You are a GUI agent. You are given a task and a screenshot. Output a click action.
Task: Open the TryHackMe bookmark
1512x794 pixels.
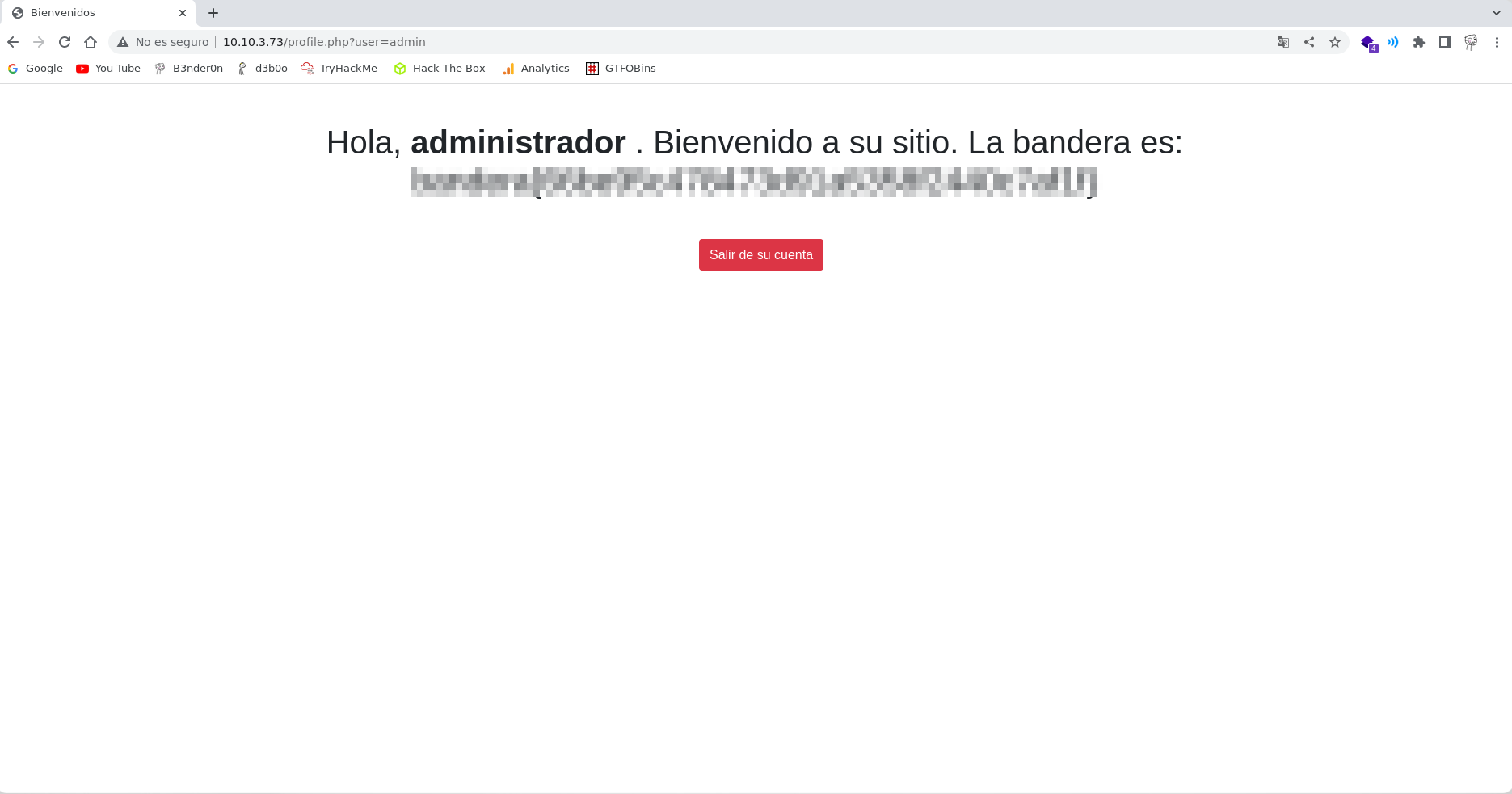(339, 69)
